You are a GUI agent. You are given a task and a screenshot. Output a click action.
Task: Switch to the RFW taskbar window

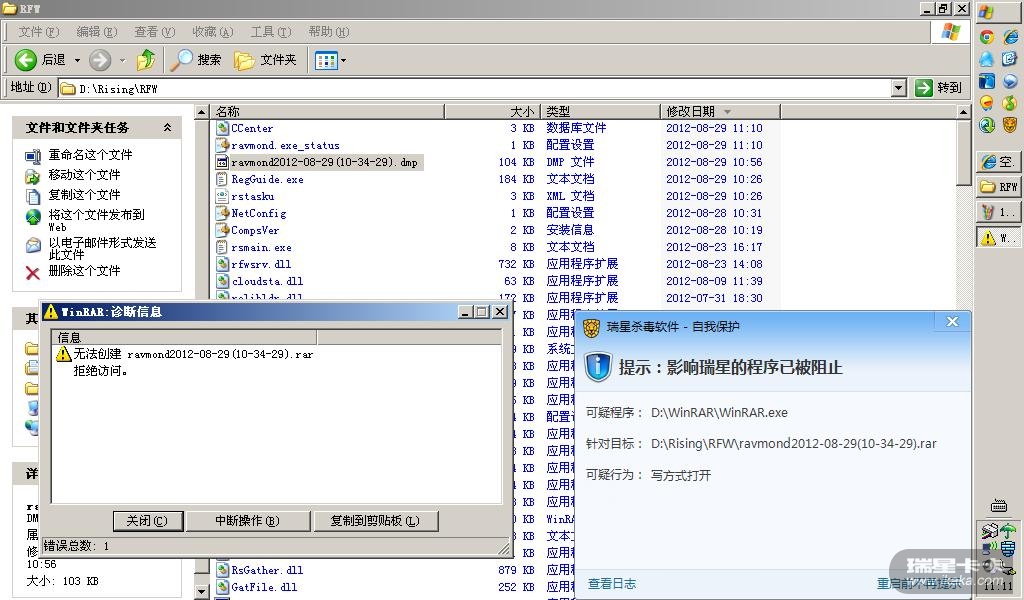pos(999,187)
